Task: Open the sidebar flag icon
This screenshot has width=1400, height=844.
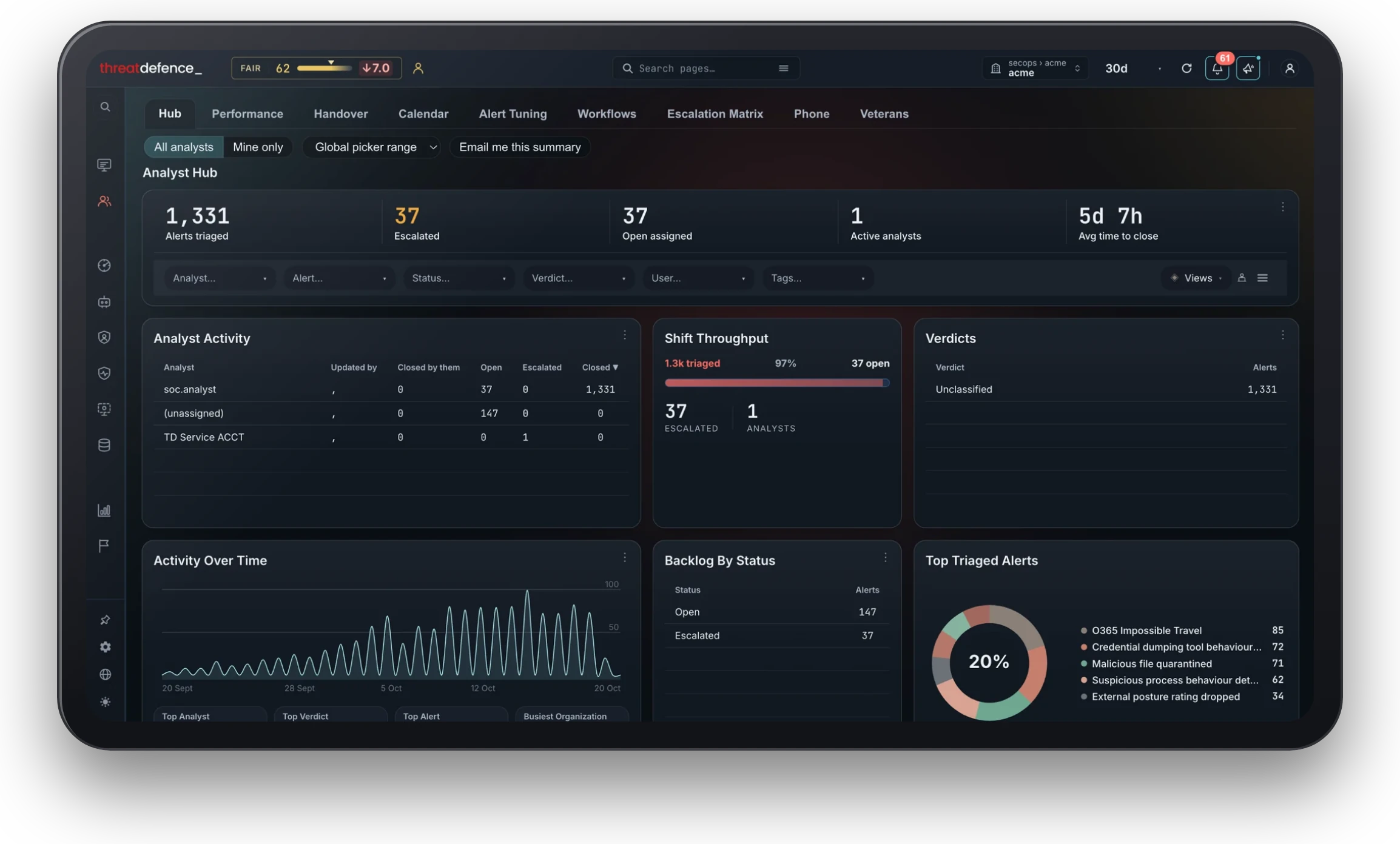Action: point(104,546)
